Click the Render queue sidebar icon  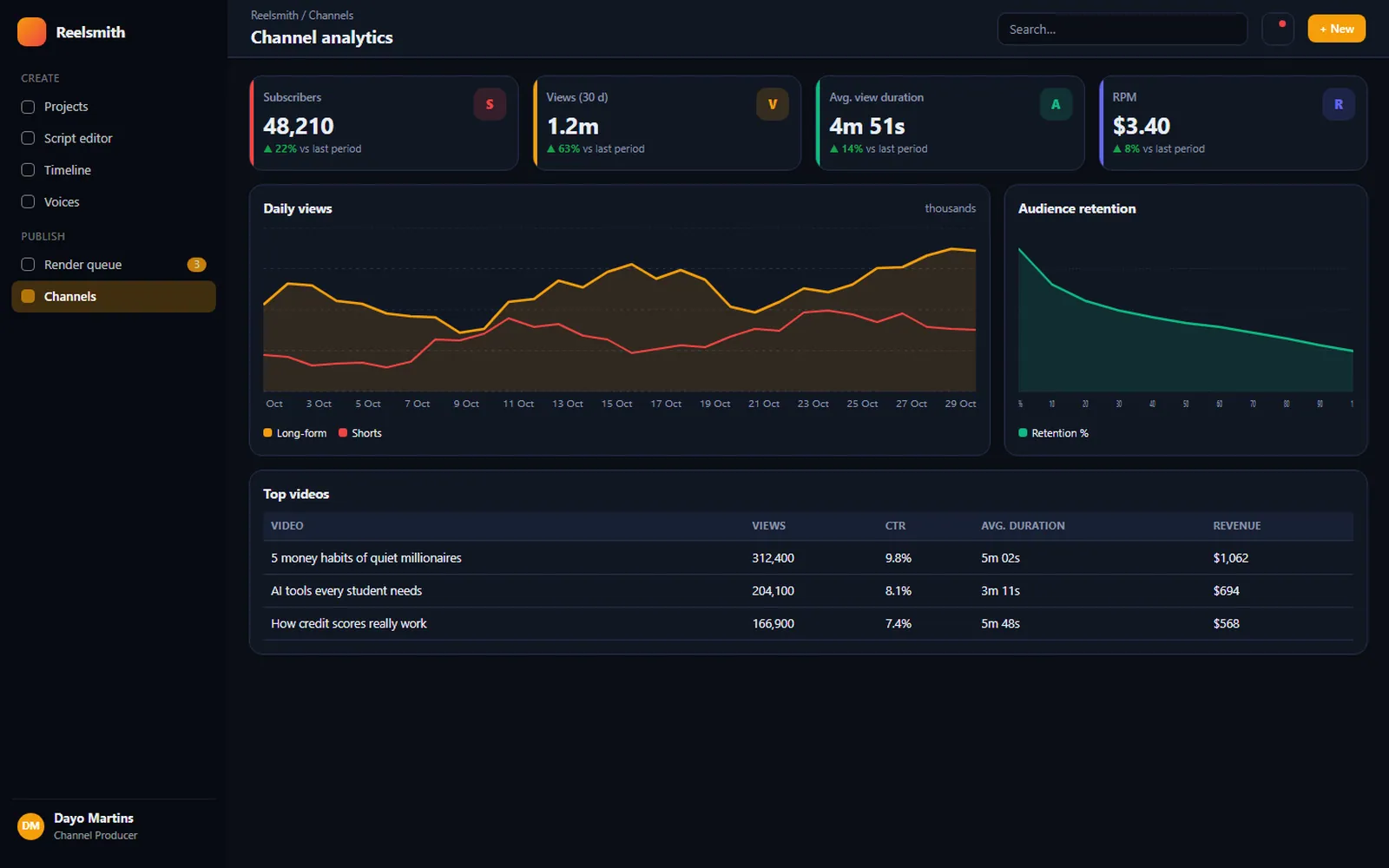(28, 265)
